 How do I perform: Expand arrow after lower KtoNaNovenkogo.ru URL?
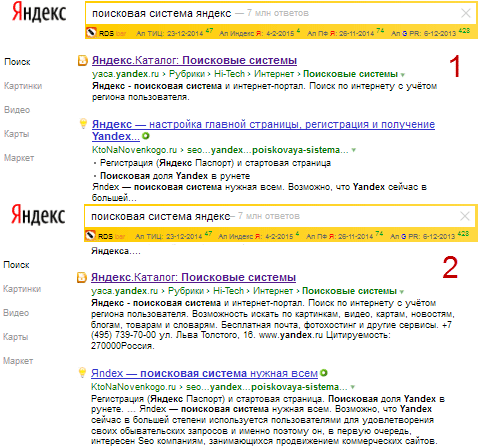coord(353,387)
